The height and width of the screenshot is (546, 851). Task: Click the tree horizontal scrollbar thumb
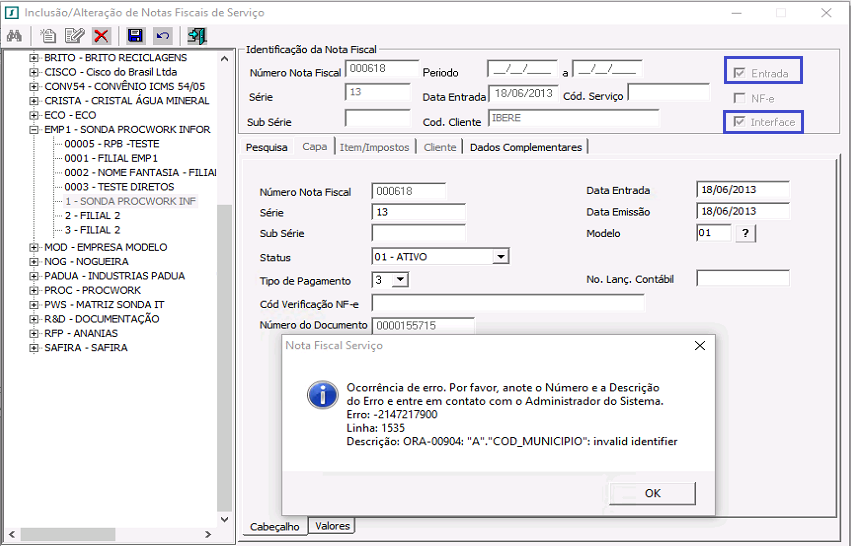click(68, 534)
